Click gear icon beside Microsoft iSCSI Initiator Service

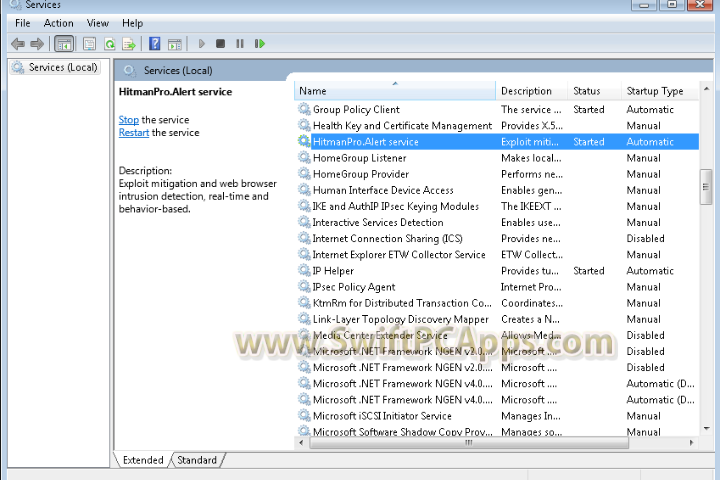[304, 415]
